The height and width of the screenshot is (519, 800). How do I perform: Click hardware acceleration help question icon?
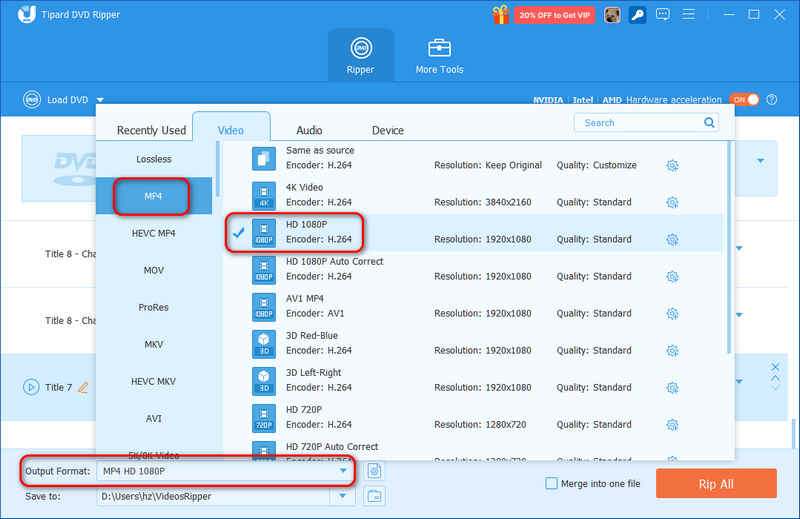pyautogui.click(x=772, y=100)
